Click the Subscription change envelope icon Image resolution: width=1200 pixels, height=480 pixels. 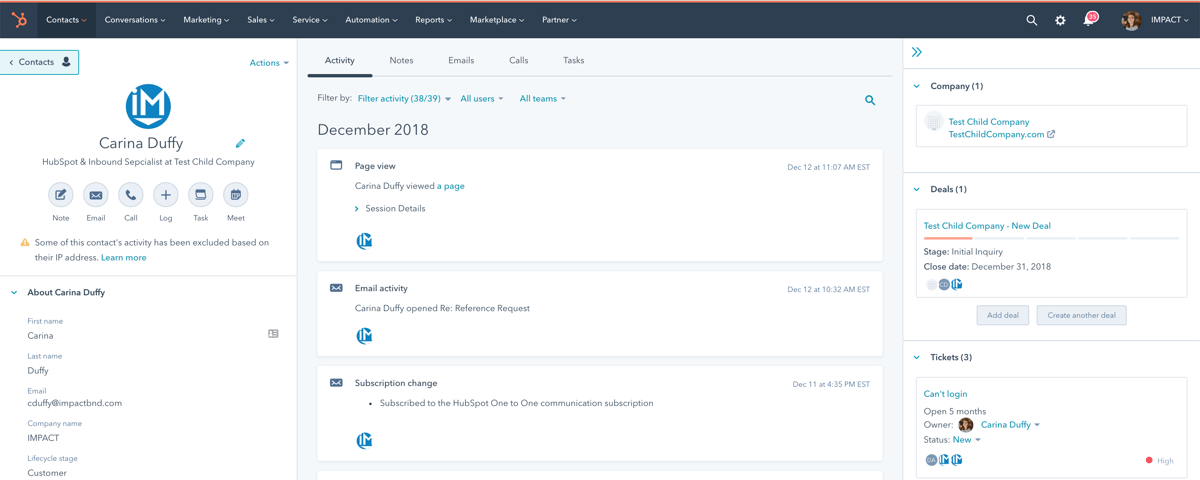[336, 383]
